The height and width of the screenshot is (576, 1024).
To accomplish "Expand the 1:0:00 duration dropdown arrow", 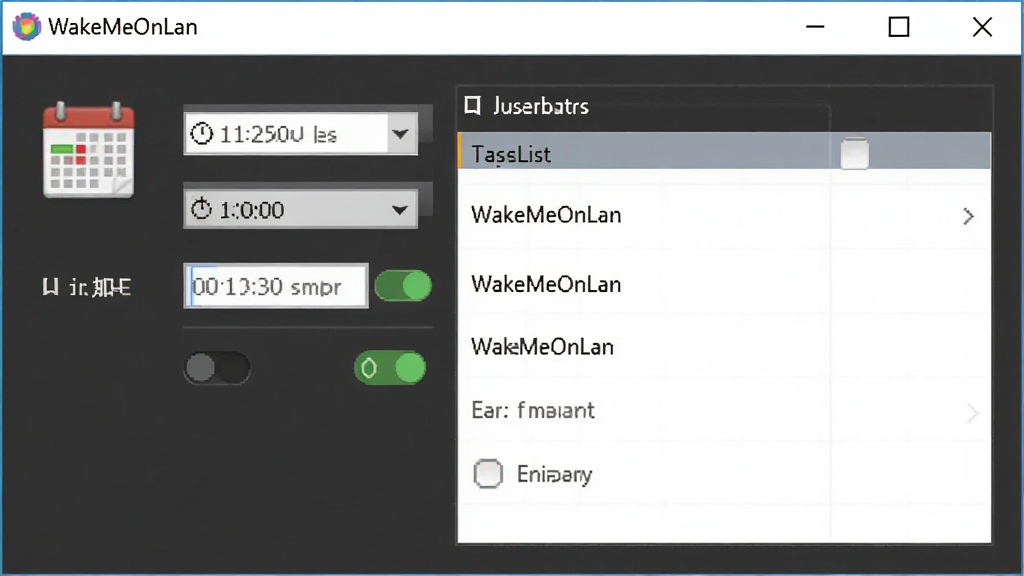I will (x=400, y=210).
